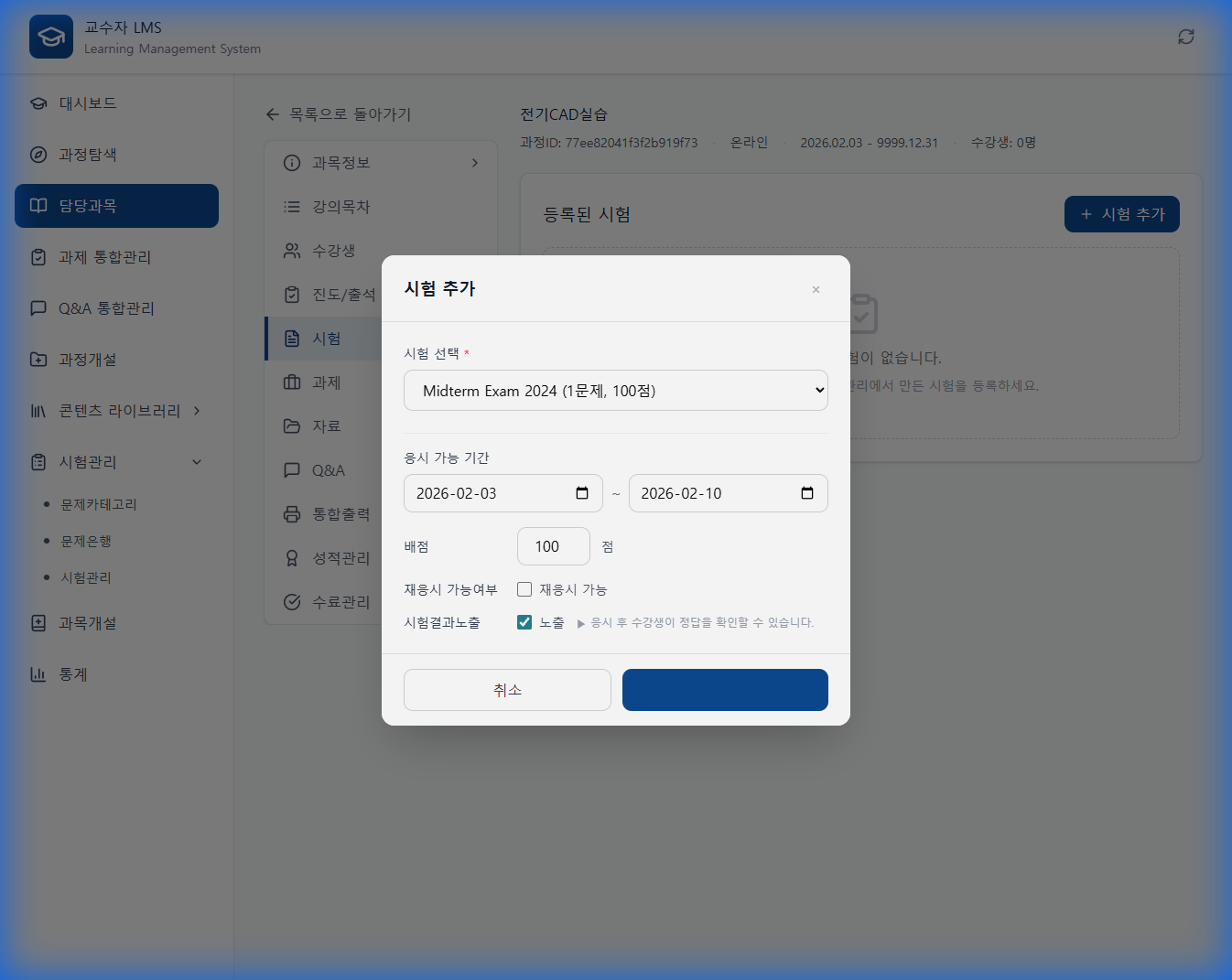Open the Midterm Exam 2024 selection dropdown
1232x980 pixels.
(615, 390)
